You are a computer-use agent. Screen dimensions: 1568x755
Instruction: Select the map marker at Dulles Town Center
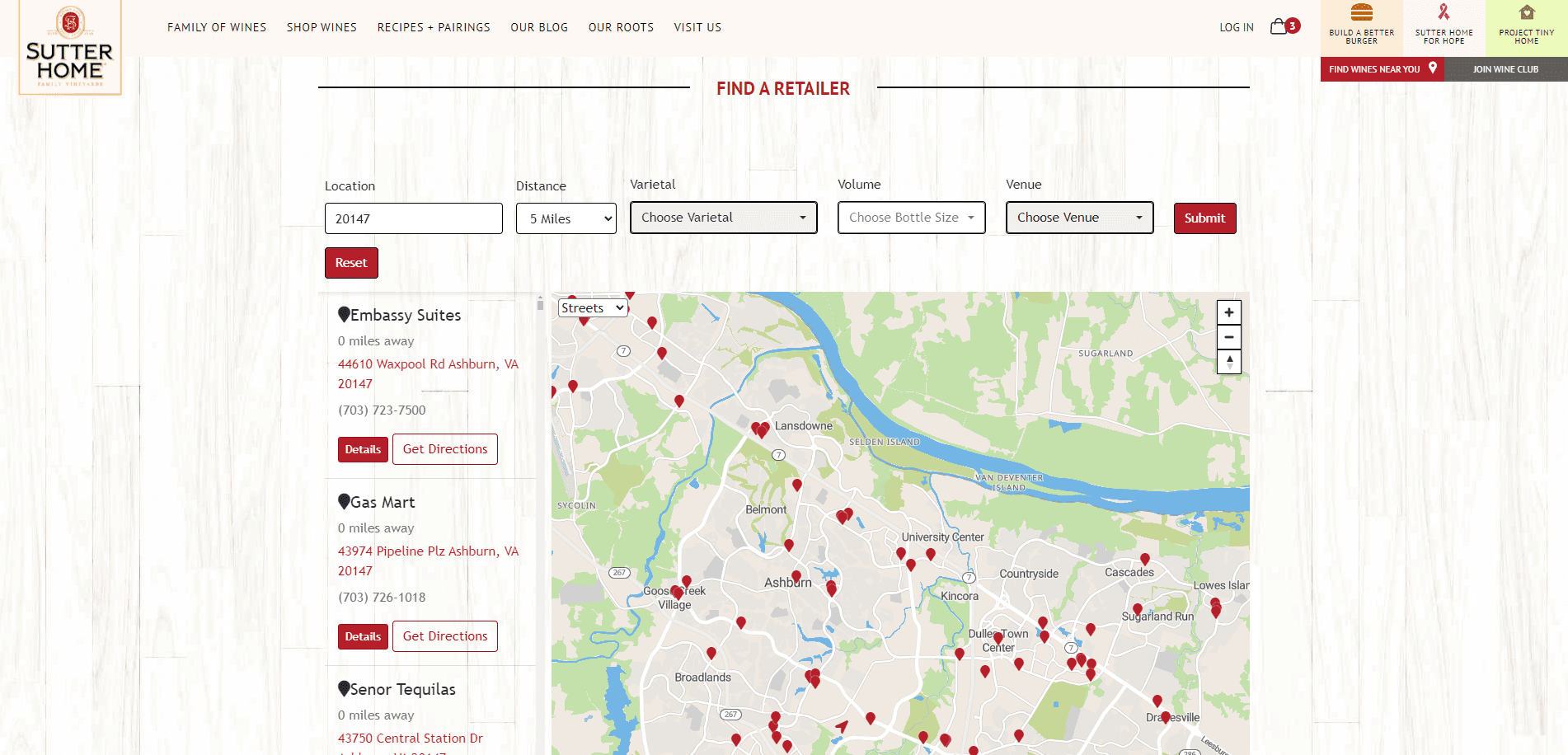(x=998, y=637)
